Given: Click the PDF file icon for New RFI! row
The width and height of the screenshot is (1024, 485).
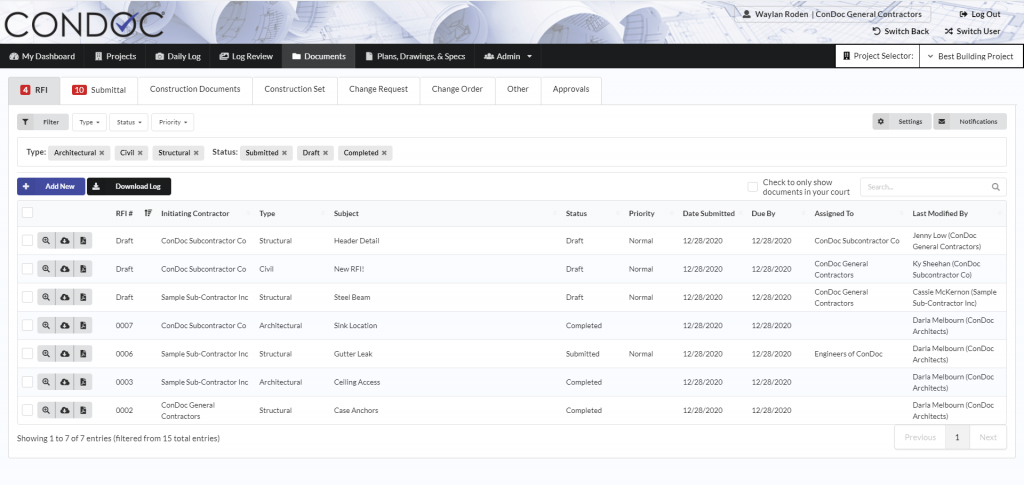Looking at the screenshot, I should (83, 269).
